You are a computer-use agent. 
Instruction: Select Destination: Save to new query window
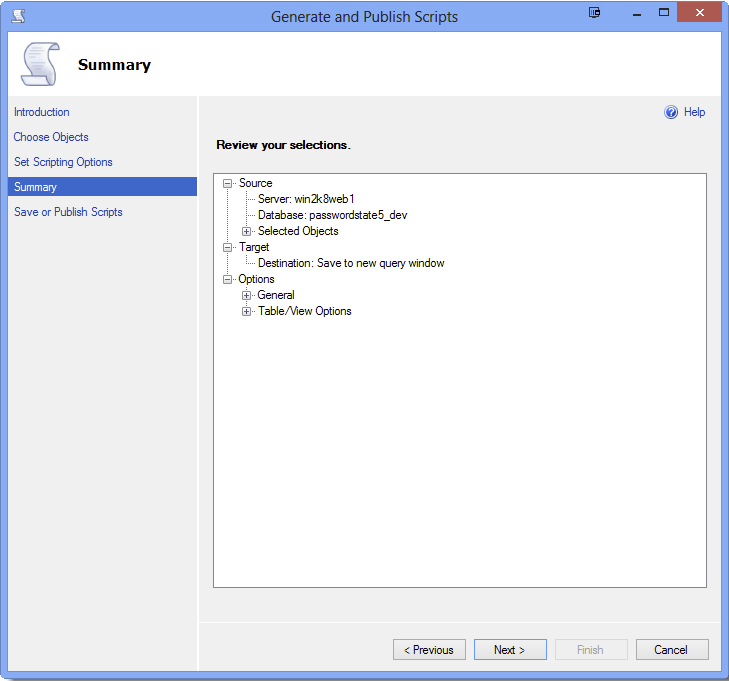(x=351, y=263)
